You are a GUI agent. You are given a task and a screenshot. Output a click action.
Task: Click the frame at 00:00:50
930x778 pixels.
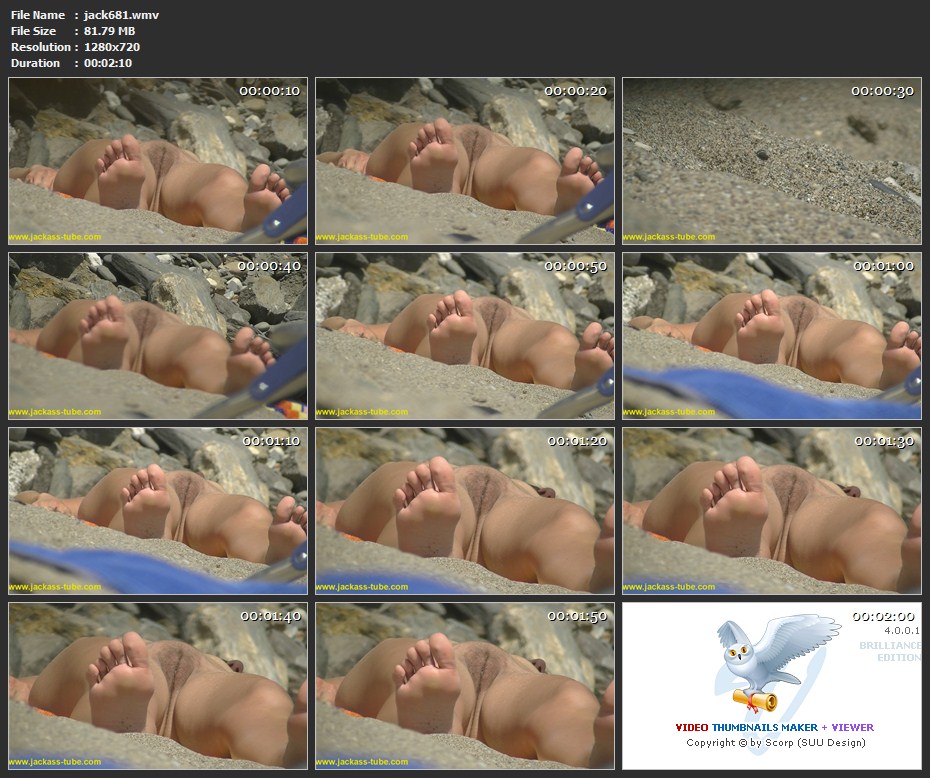click(465, 336)
